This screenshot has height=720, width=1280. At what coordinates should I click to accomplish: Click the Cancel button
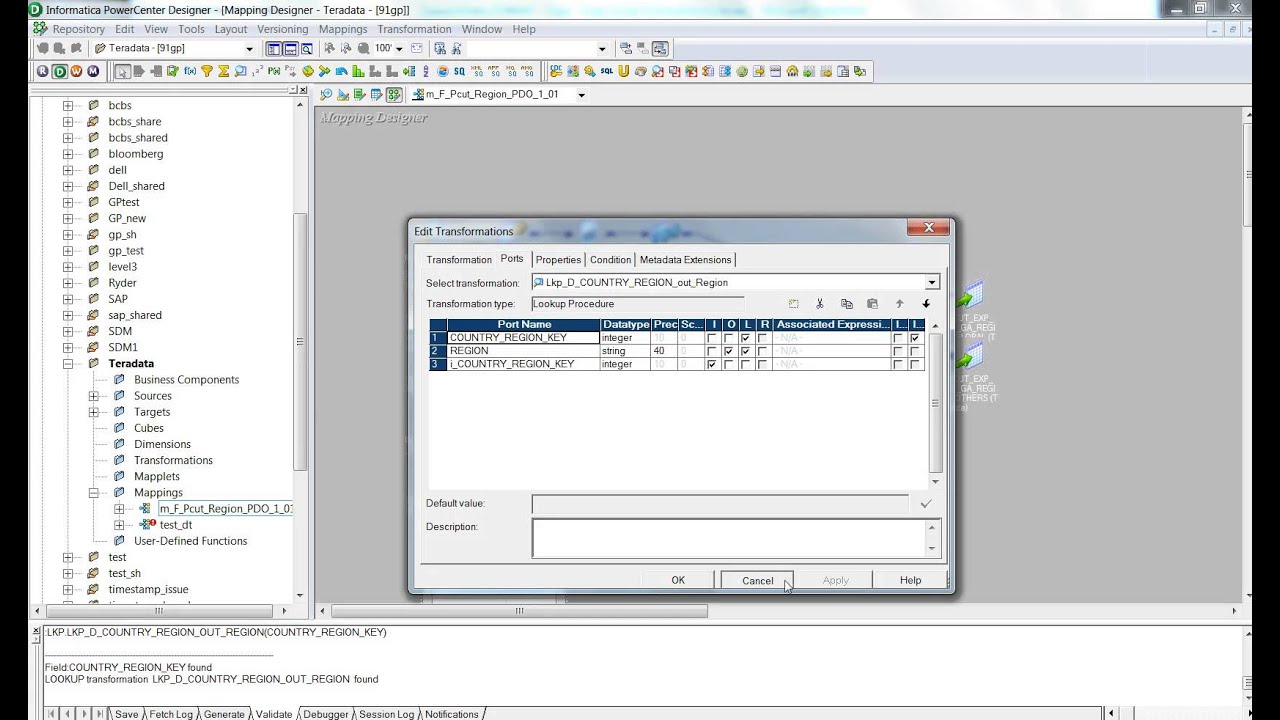click(757, 581)
